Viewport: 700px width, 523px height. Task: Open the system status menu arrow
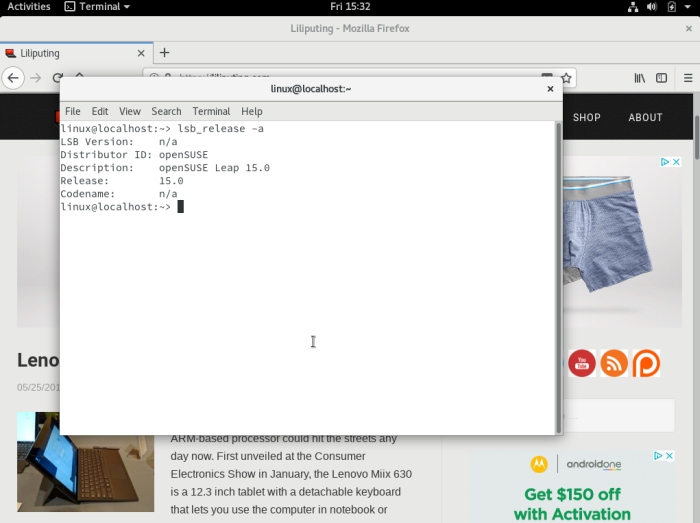pyautogui.click(x=688, y=7)
